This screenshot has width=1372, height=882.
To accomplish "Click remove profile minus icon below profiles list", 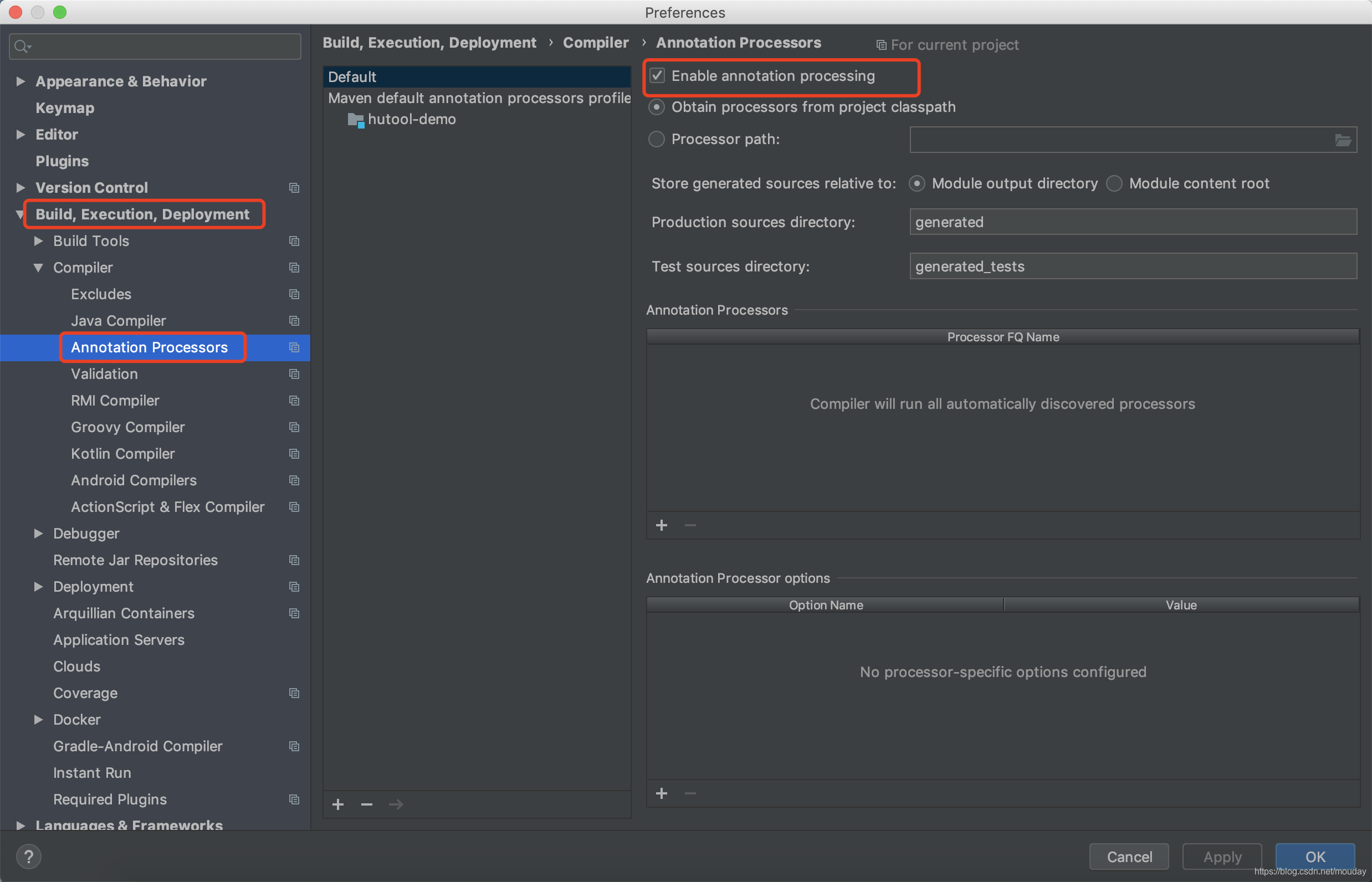I will pyautogui.click(x=367, y=804).
